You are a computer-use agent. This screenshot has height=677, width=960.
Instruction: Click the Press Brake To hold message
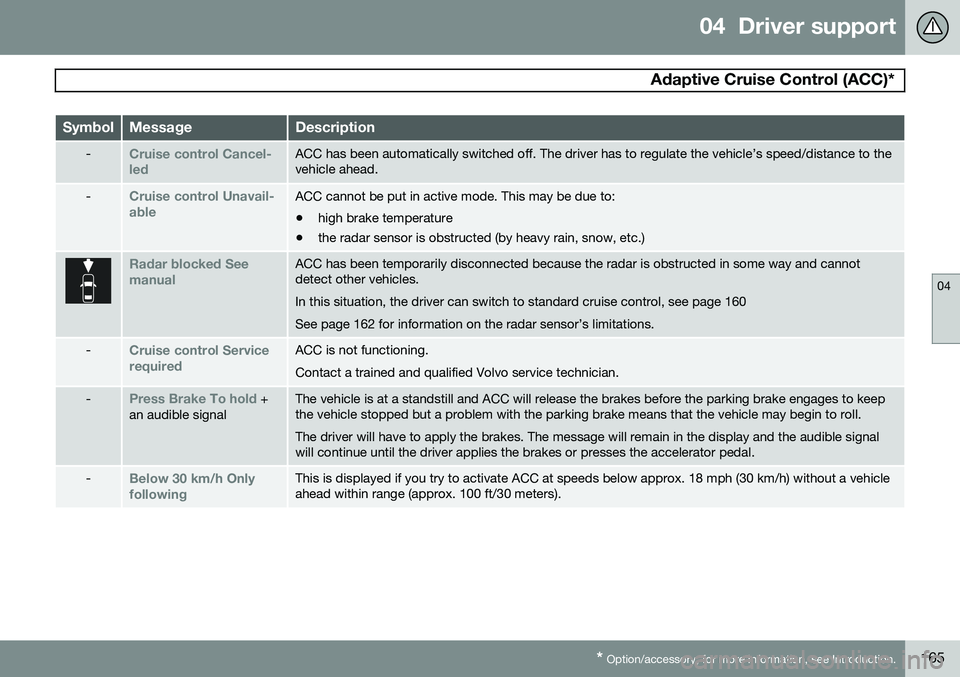pos(192,398)
